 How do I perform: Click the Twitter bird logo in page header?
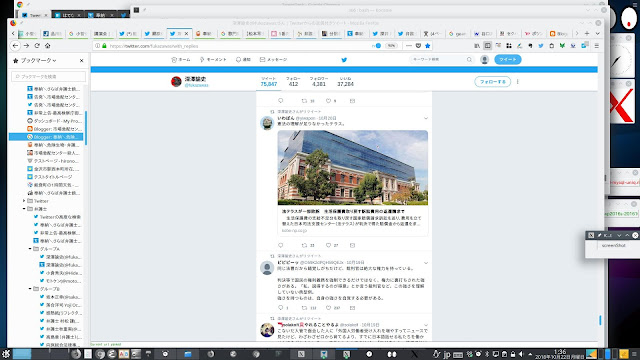pyautogui.click(x=344, y=60)
